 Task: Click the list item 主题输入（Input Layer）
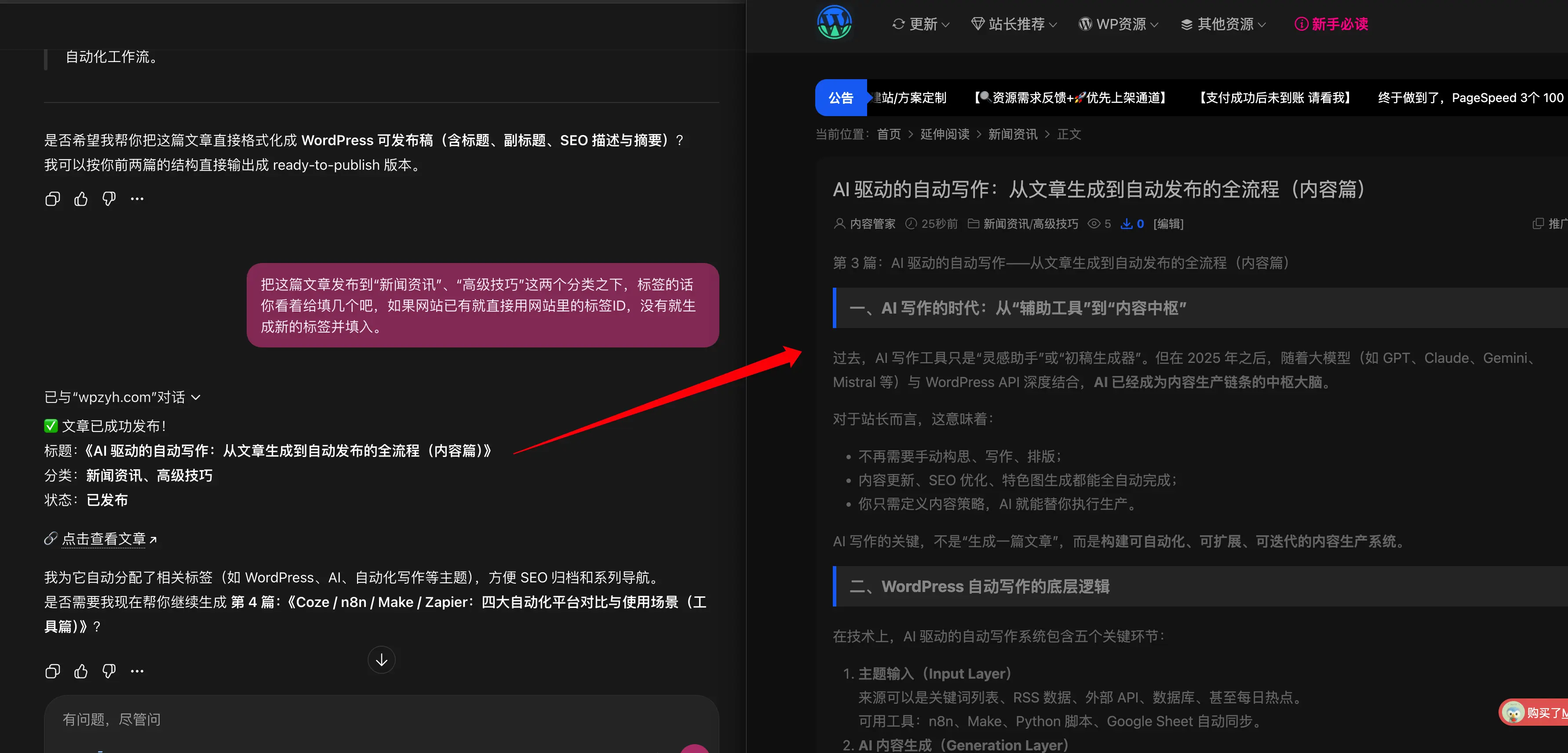pos(935,674)
